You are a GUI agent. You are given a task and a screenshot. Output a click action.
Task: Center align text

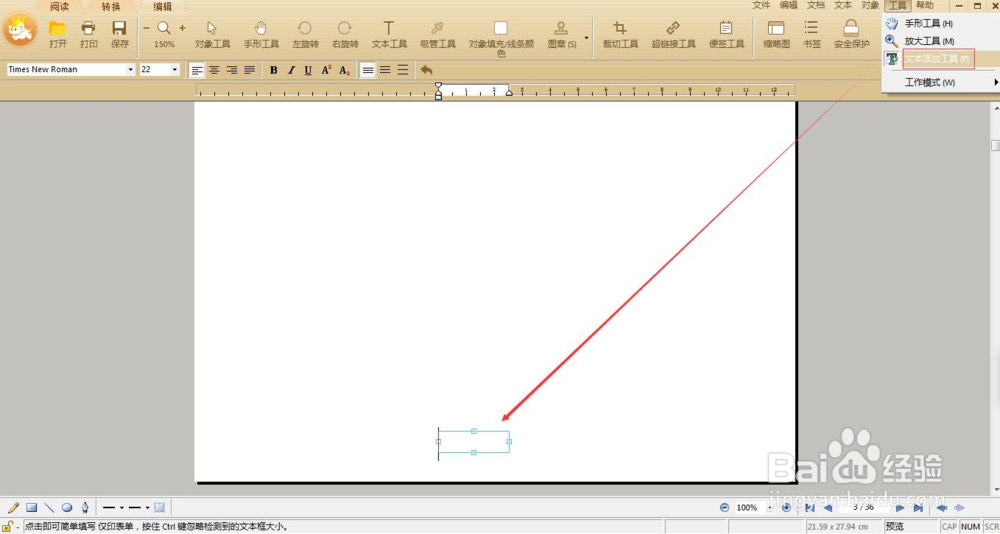pos(215,70)
